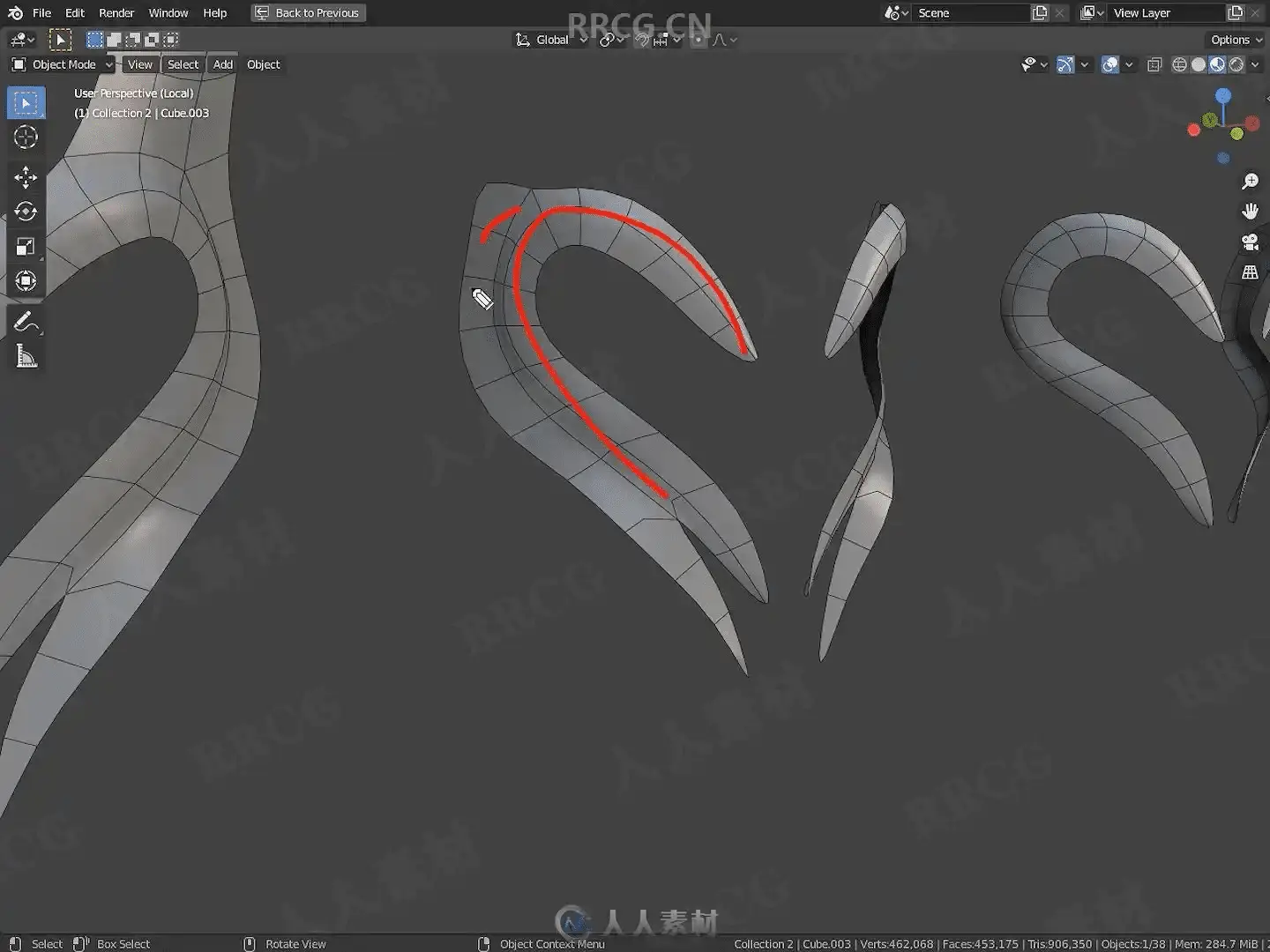Screen dimensions: 1270x952
Task: Switch to wireframe viewport shading
Action: tap(1179, 64)
